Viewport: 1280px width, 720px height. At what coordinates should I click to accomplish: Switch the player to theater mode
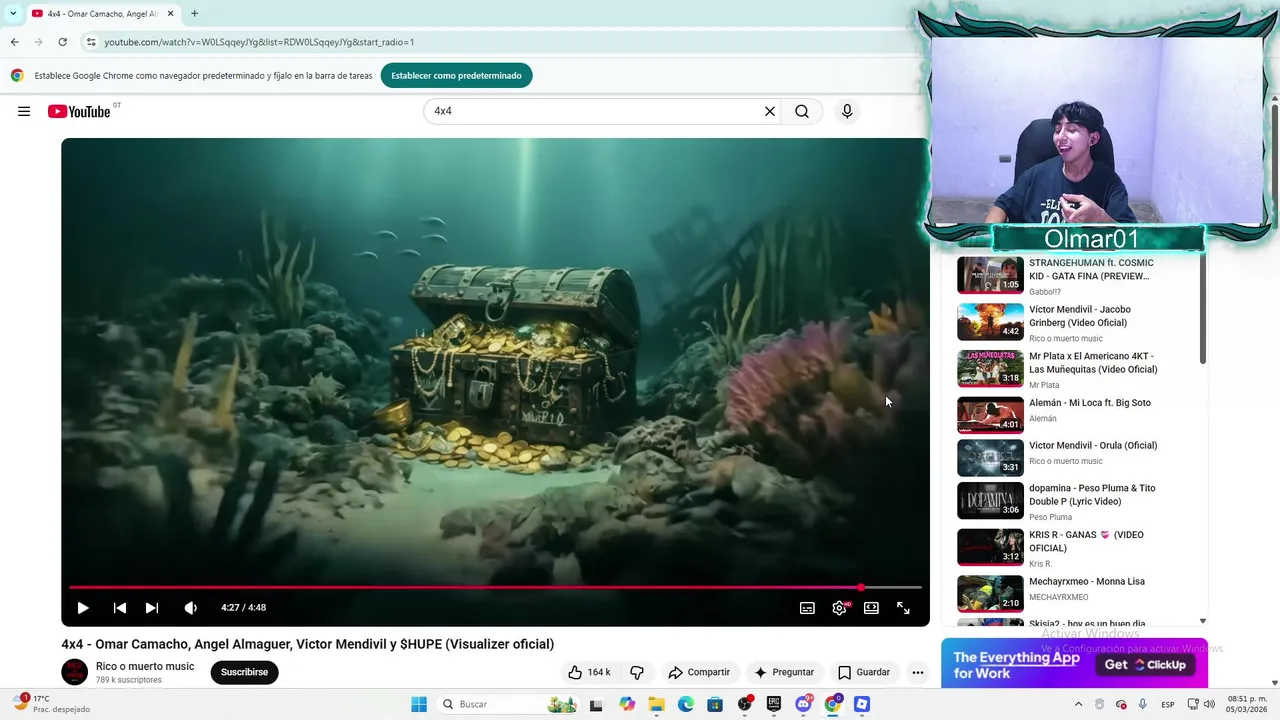point(871,608)
